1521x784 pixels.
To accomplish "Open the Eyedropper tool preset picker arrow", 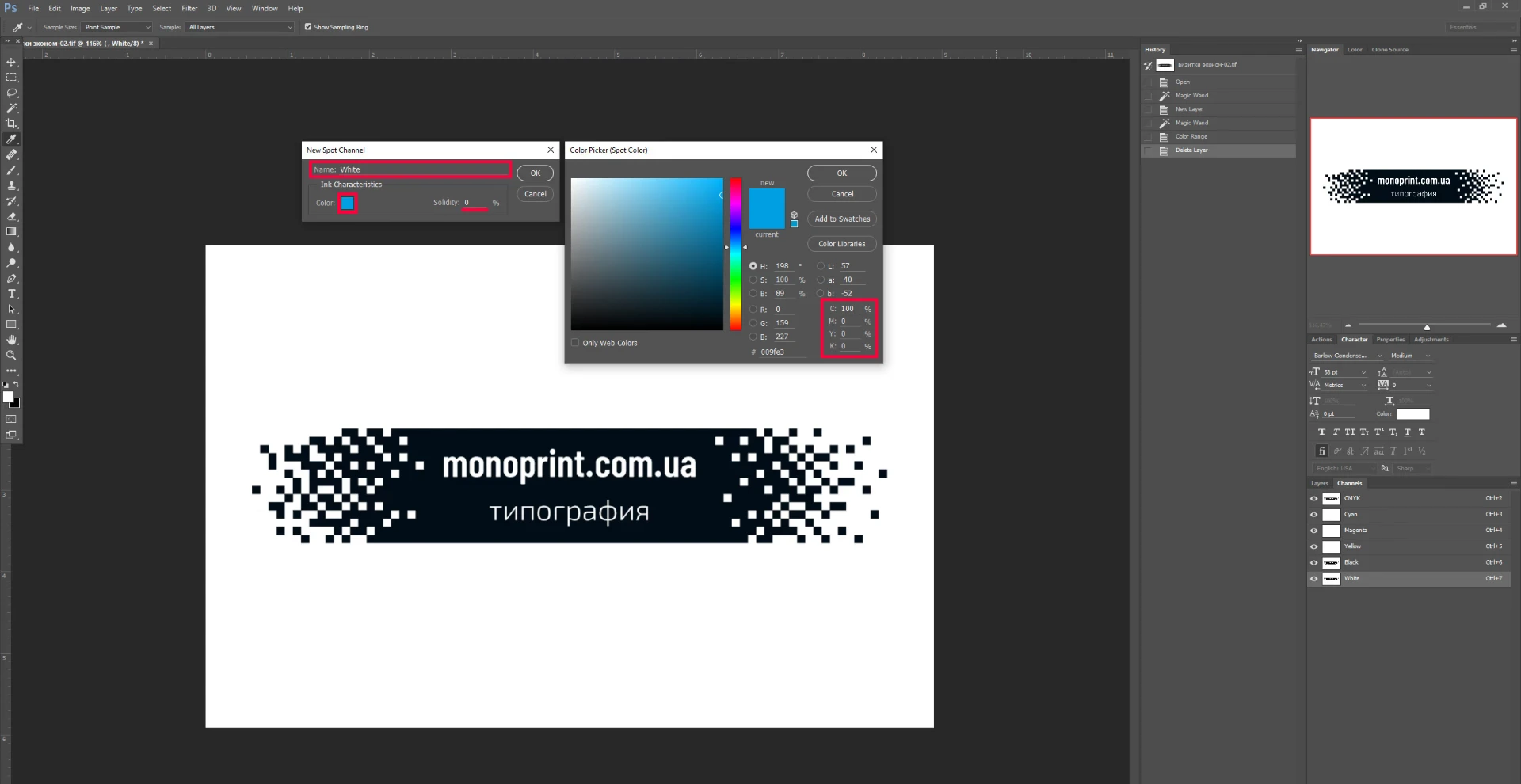I will tap(29, 28).
